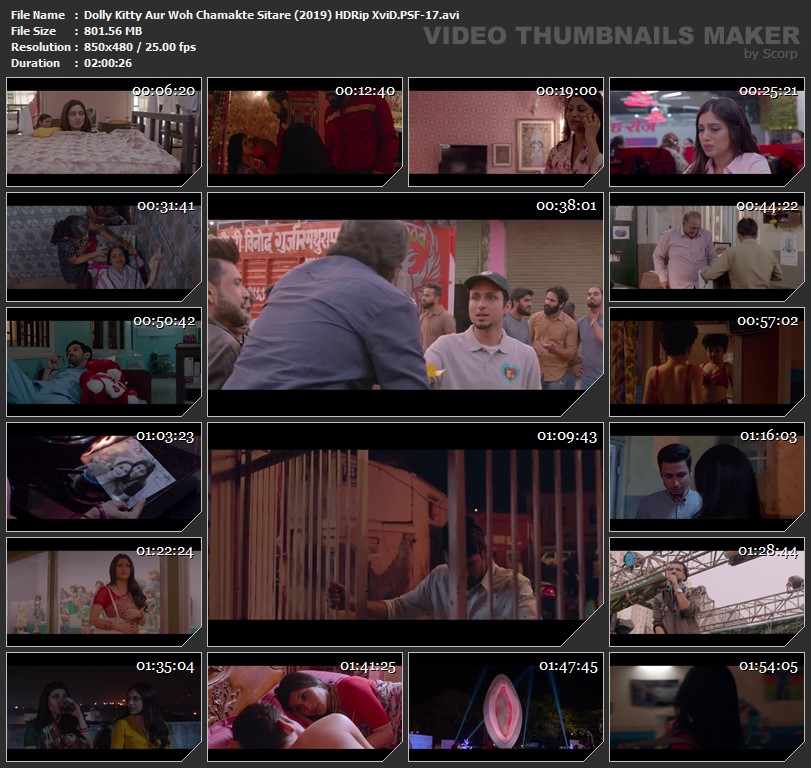This screenshot has height=768, width=811.
Task: Select the thumbnail stamped 00:50:42
Action: (103, 362)
